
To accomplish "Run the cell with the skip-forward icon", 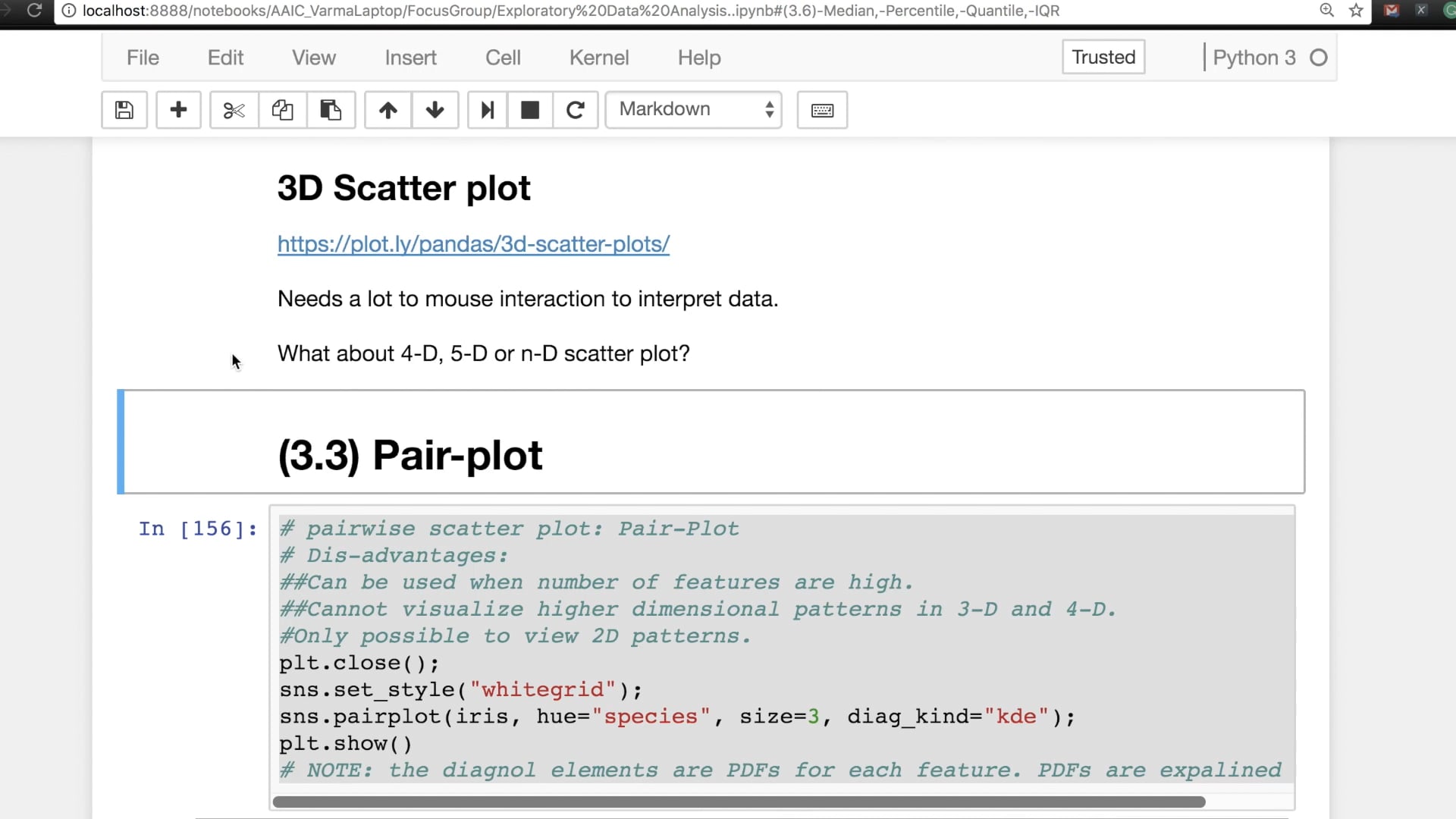I will [488, 110].
